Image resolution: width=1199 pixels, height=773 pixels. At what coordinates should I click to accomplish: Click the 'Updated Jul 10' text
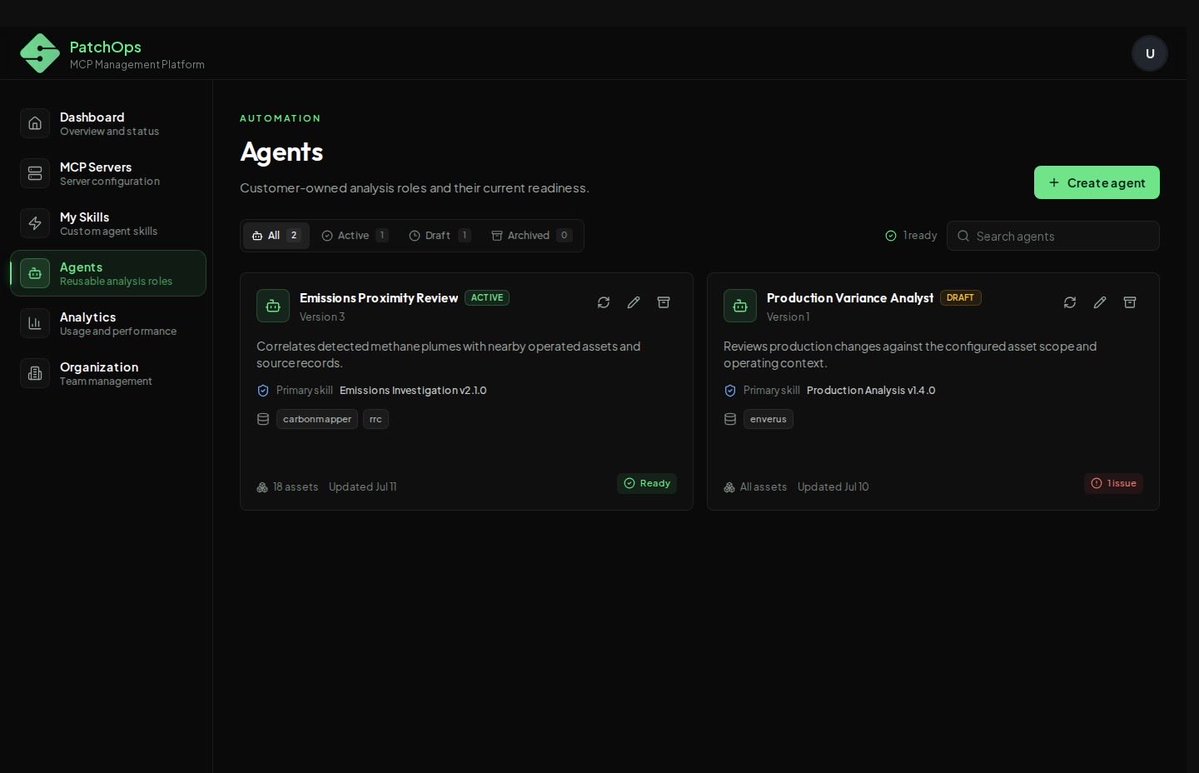(x=833, y=487)
